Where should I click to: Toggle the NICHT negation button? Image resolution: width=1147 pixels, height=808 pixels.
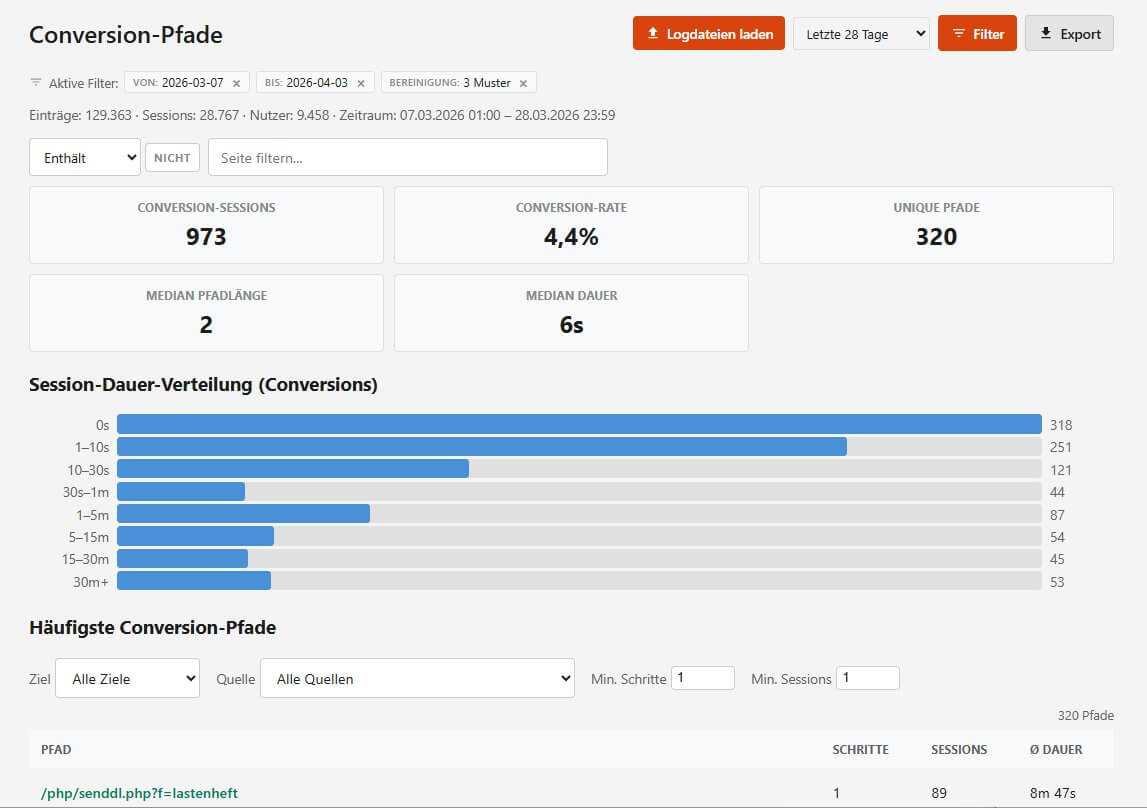coord(172,157)
